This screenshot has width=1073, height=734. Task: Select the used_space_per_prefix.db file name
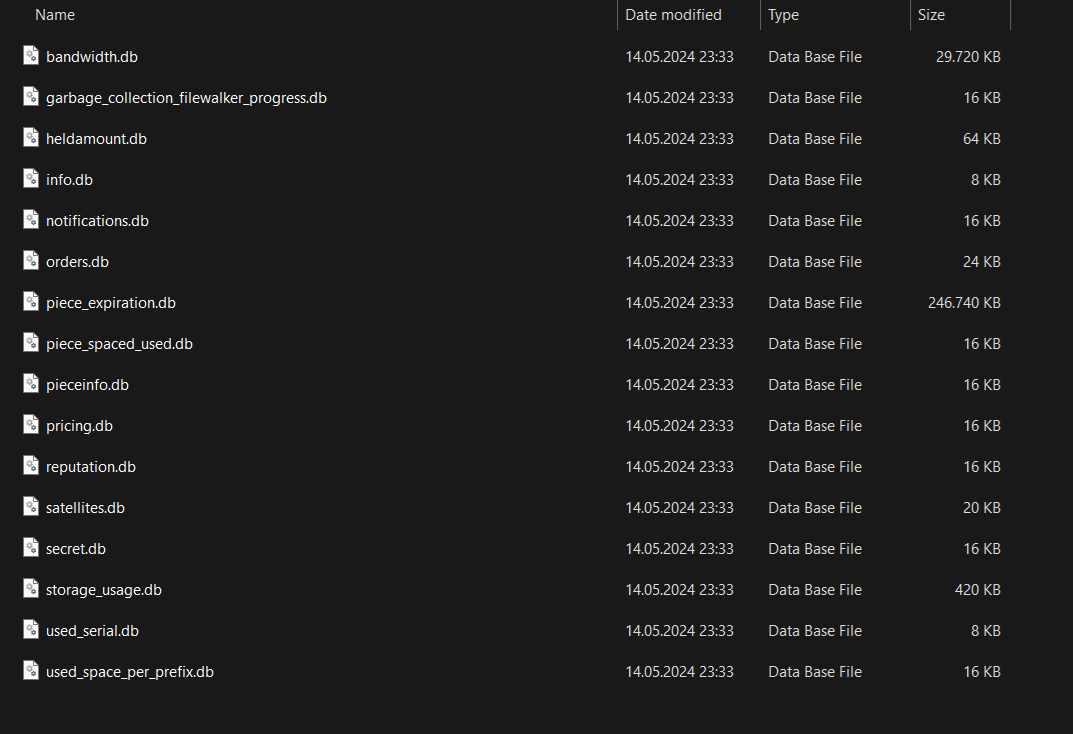click(130, 672)
